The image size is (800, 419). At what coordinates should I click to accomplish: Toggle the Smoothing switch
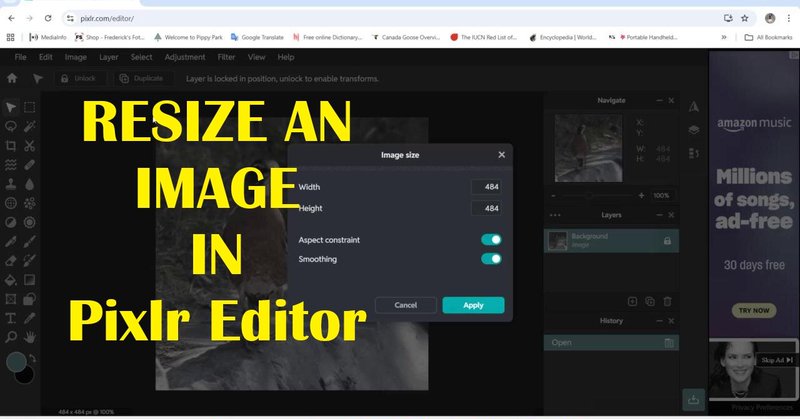[491, 259]
